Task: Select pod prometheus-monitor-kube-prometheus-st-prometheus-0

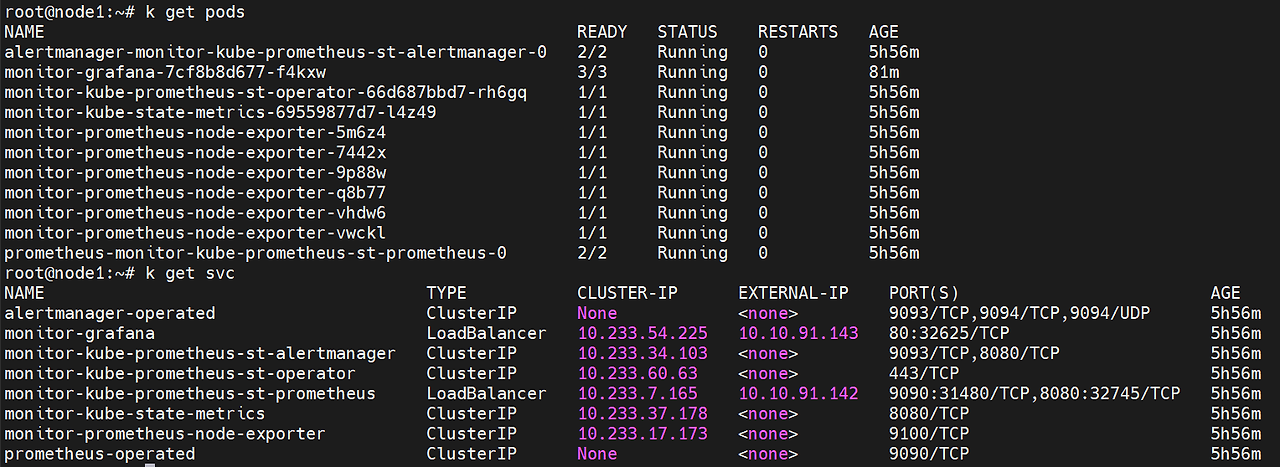Action: pos(255,252)
